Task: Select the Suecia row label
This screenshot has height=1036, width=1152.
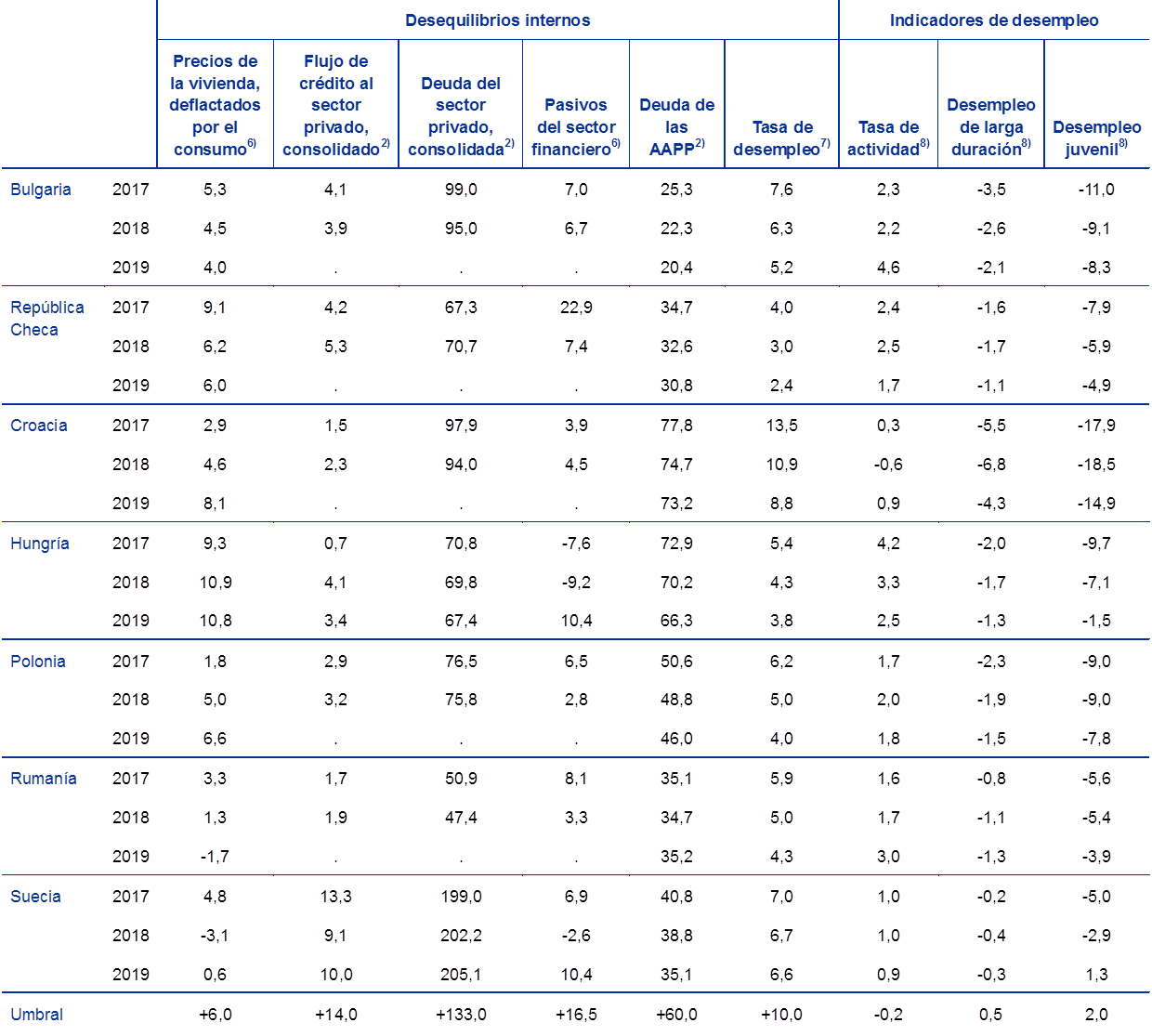Action: pos(36,897)
